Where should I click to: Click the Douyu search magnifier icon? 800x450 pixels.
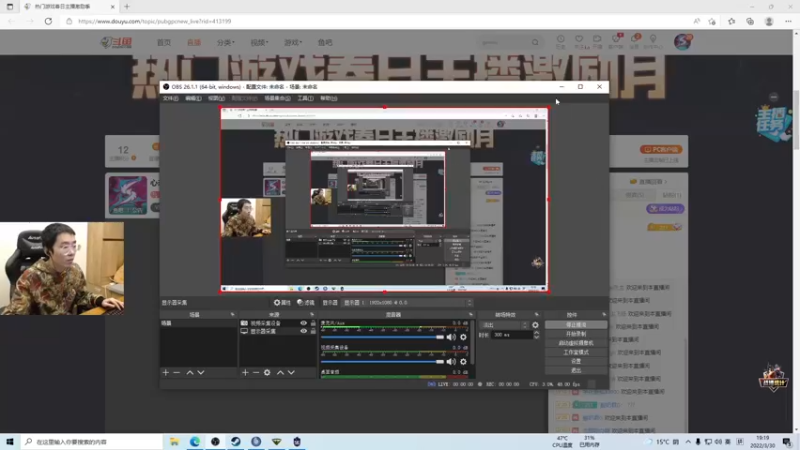click(535, 42)
